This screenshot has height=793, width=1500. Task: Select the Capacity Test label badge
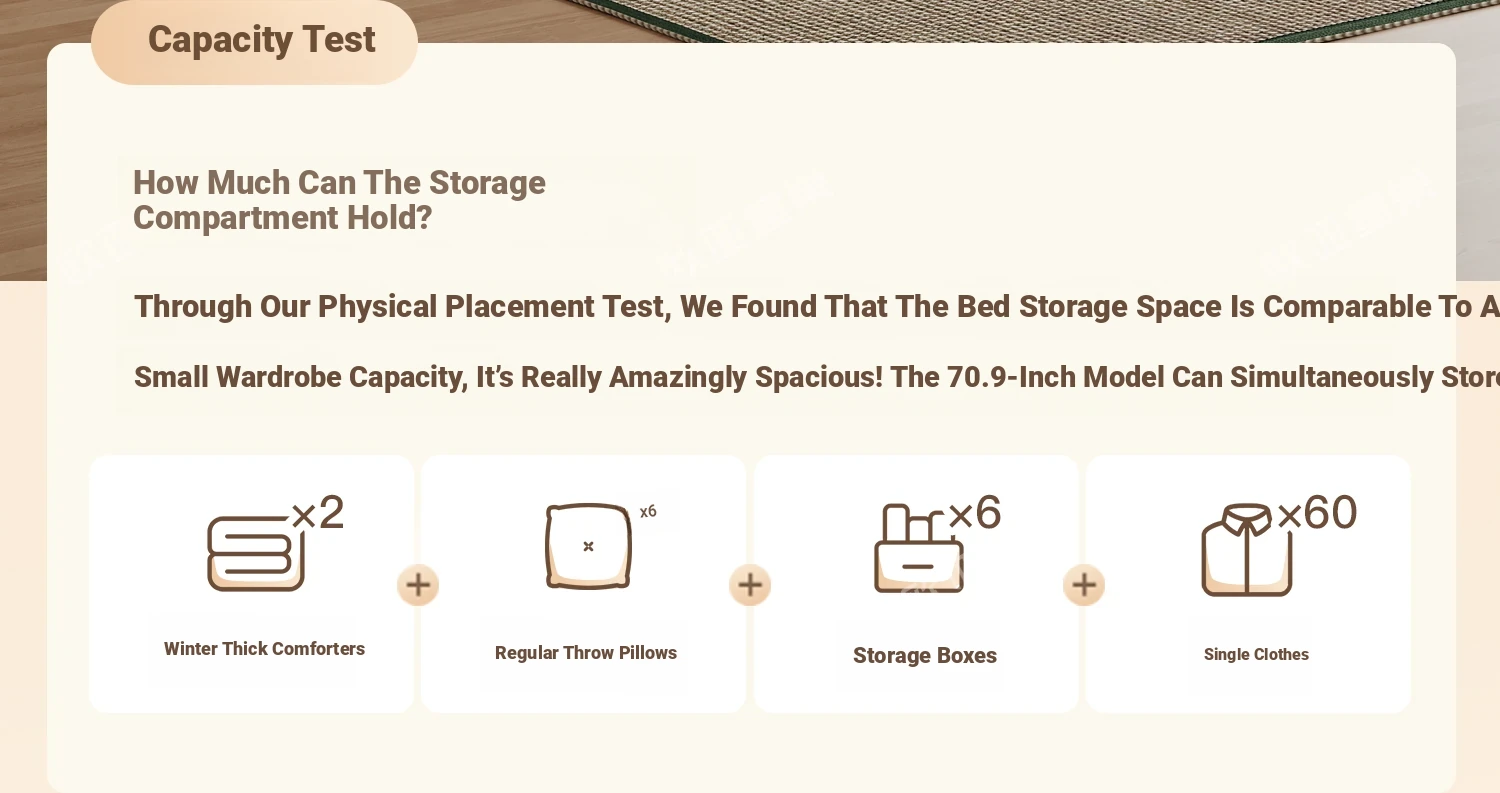click(255, 41)
